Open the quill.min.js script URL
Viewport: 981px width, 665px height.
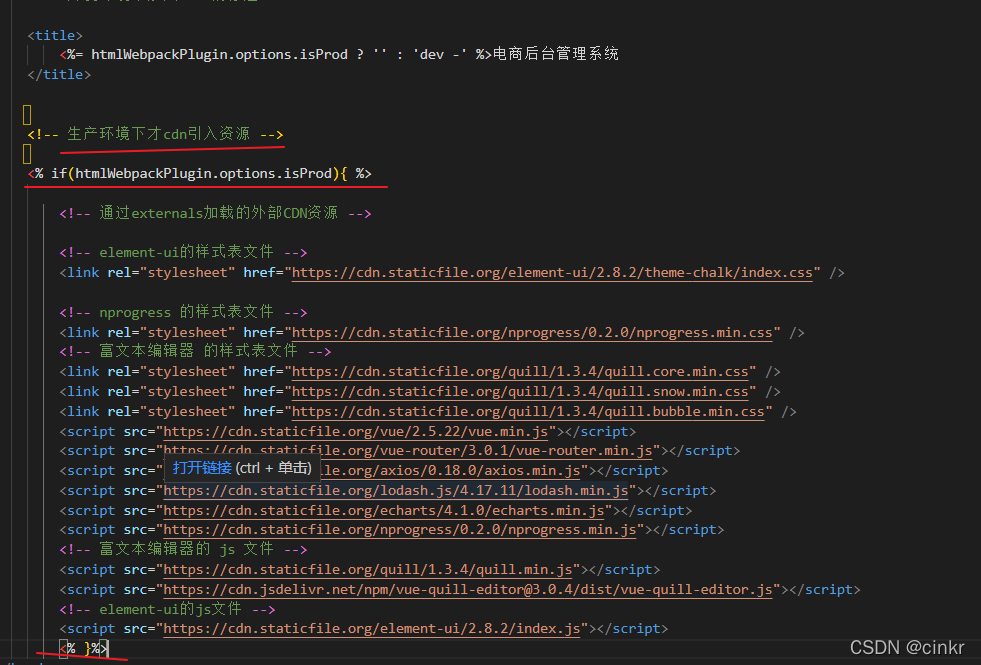coord(368,570)
